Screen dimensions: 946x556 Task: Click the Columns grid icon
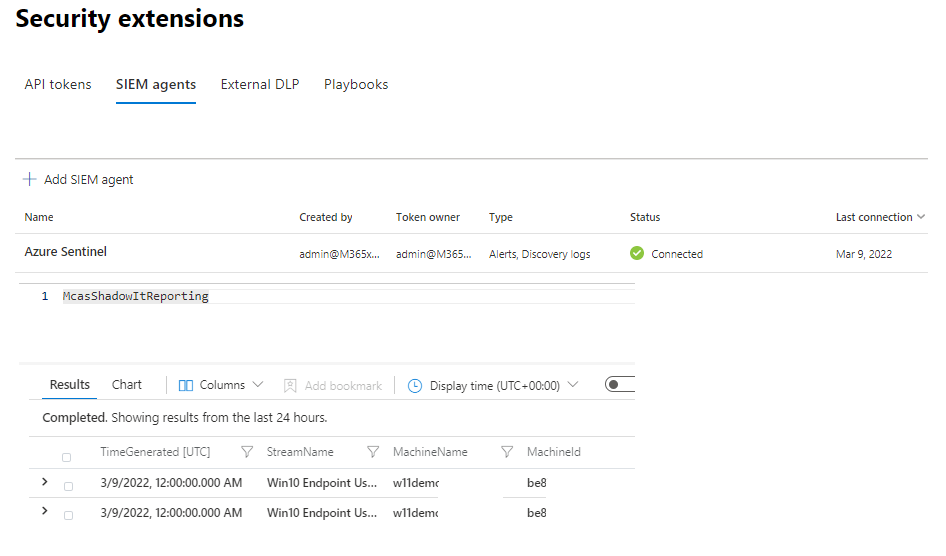(x=186, y=385)
